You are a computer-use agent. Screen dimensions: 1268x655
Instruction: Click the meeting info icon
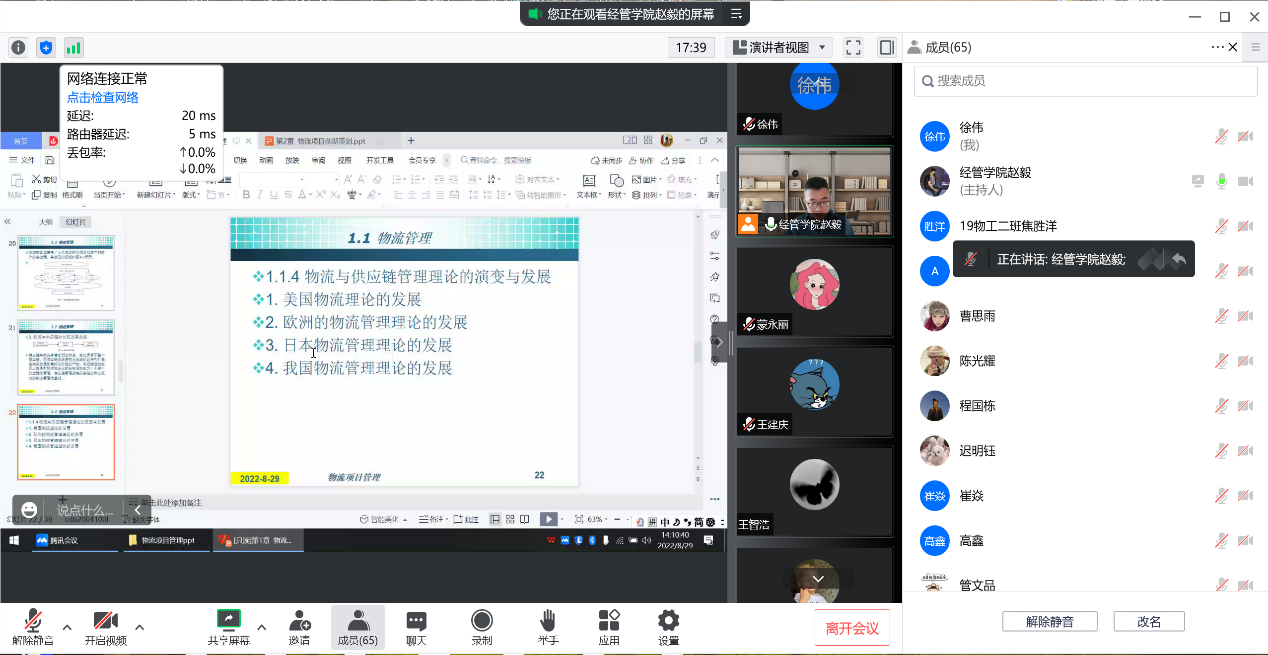[18, 47]
